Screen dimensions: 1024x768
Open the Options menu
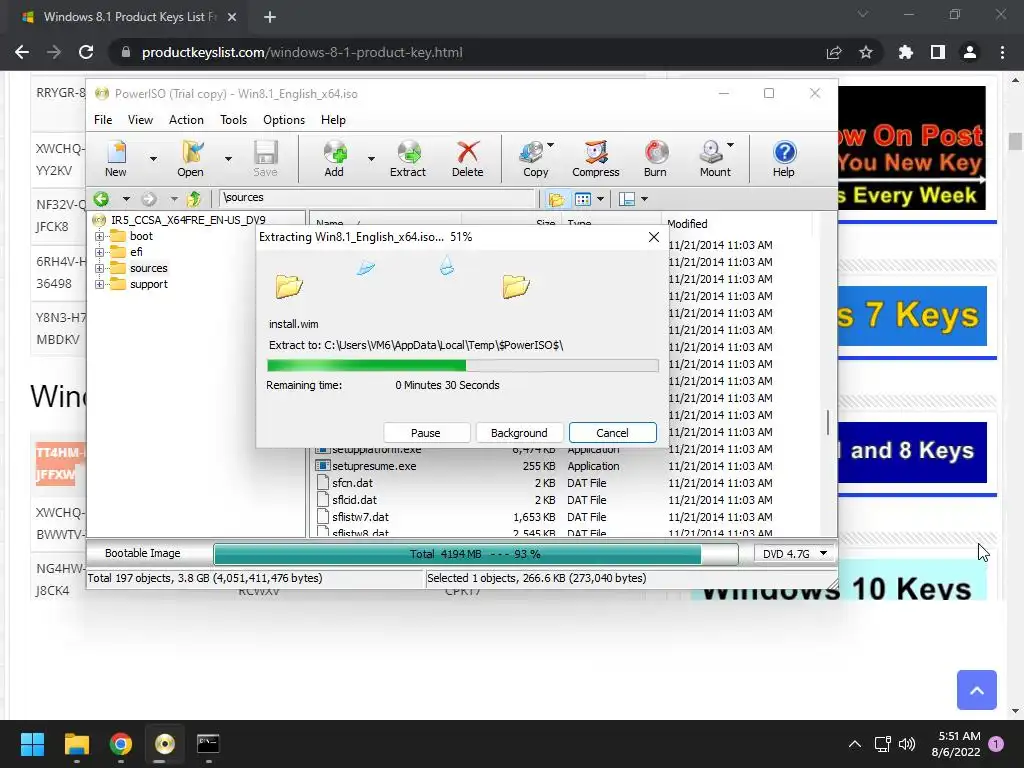coord(284,120)
